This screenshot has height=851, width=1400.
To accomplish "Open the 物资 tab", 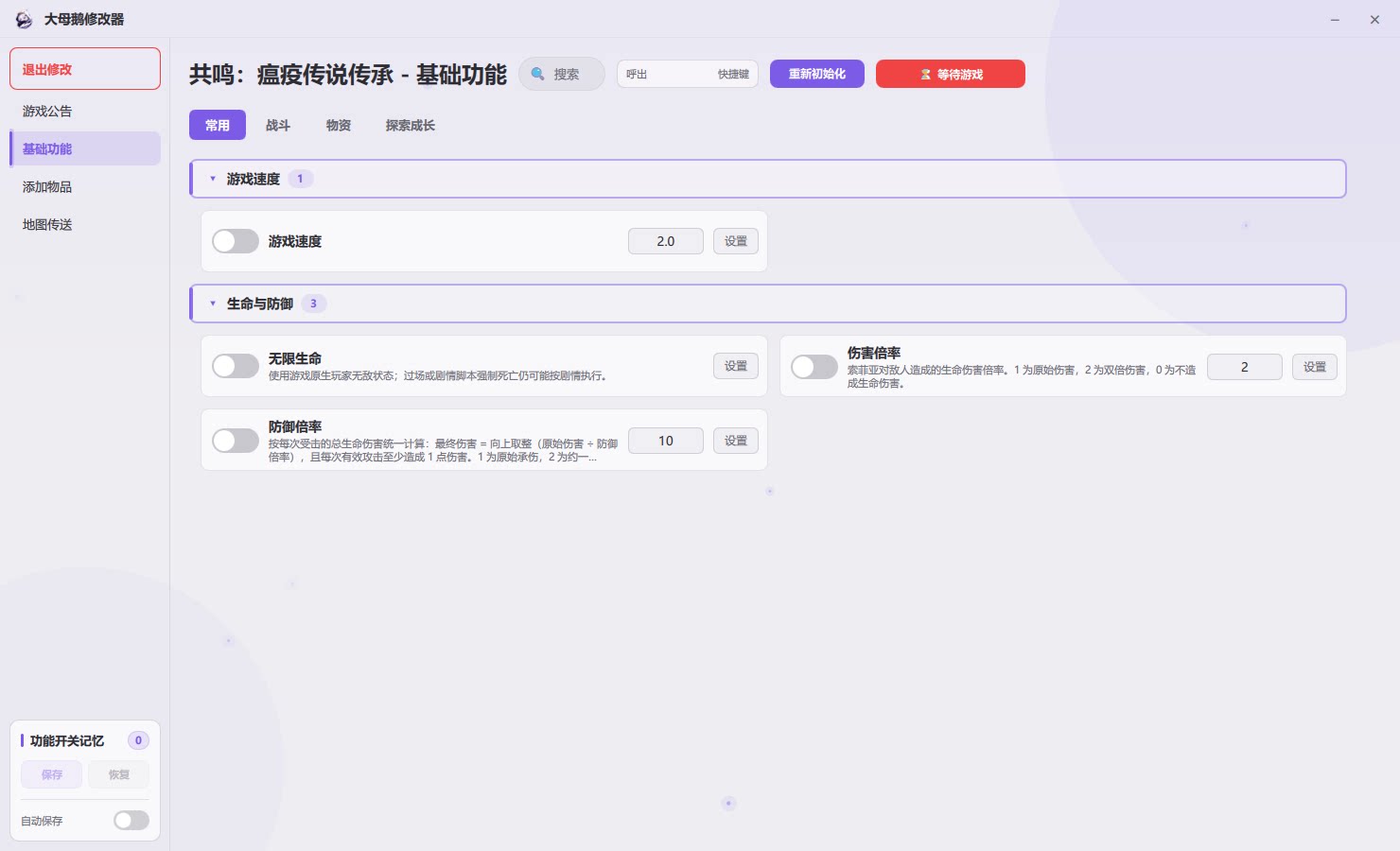I will coord(339,125).
